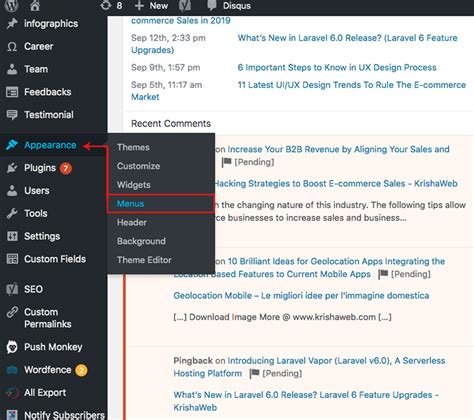Viewport: 474px width, 420px height.
Task: Open 10 Brilliant Ideas for Geolocation Apps link
Action: click(336, 261)
